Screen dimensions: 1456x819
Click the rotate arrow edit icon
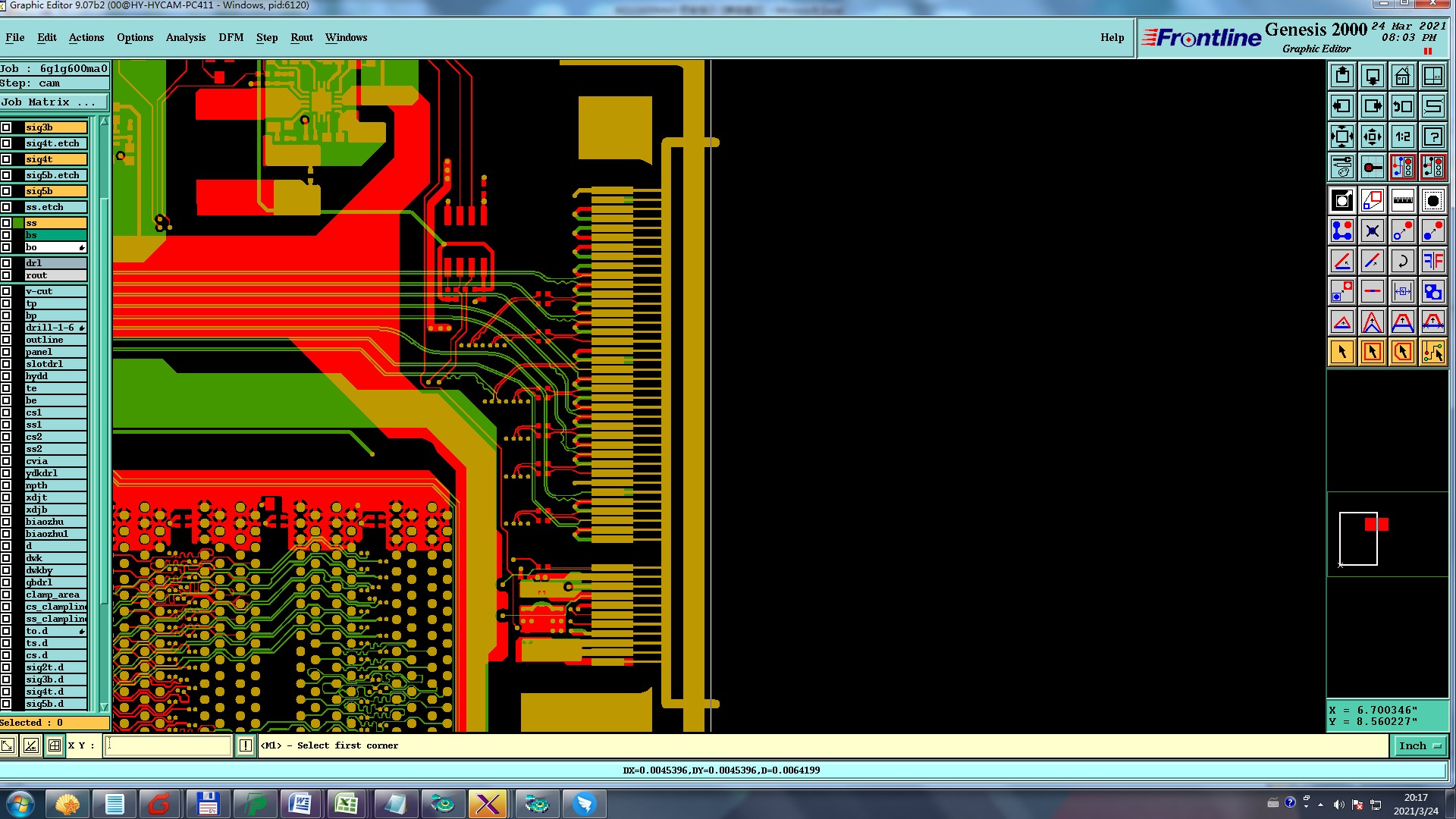(1402, 261)
